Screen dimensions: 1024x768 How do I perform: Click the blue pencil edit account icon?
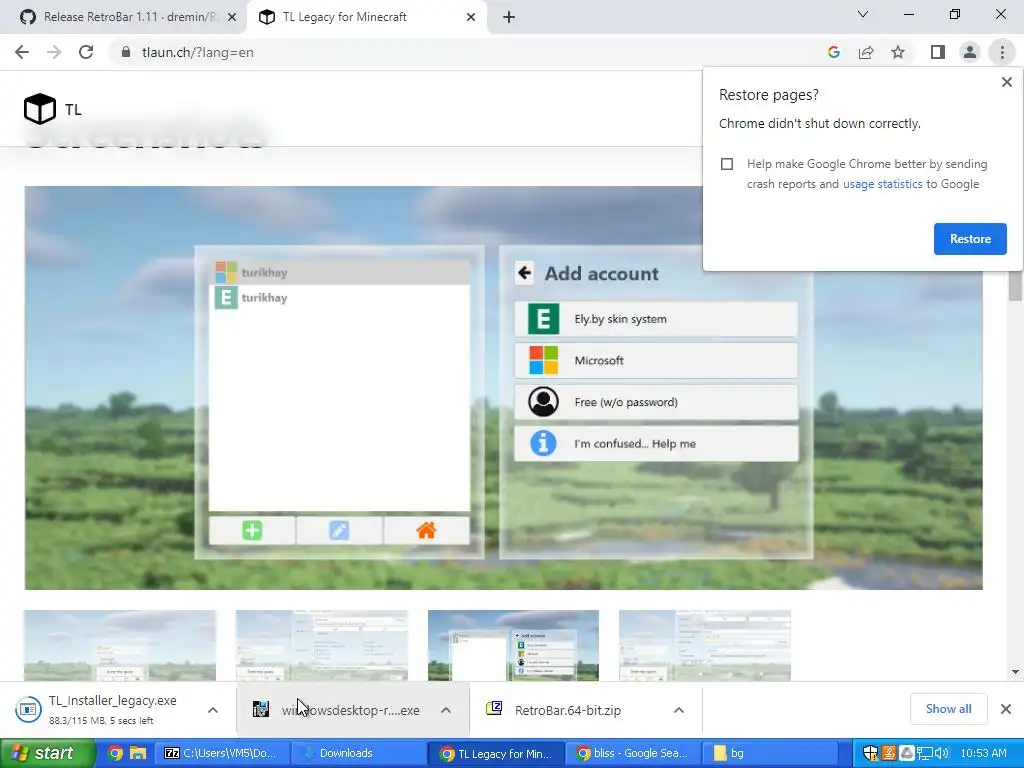pos(339,530)
